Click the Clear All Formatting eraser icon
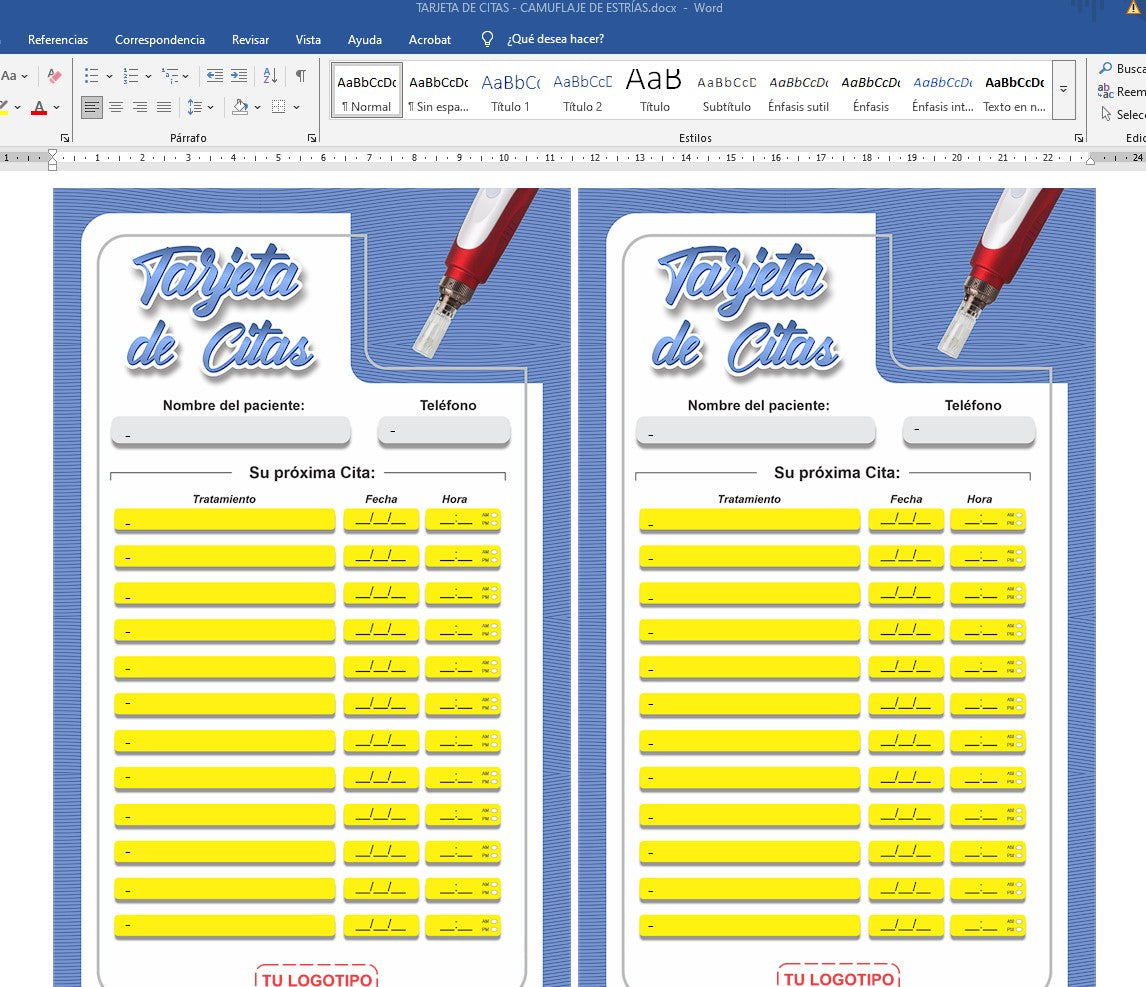The height and width of the screenshot is (987, 1146). click(55, 76)
